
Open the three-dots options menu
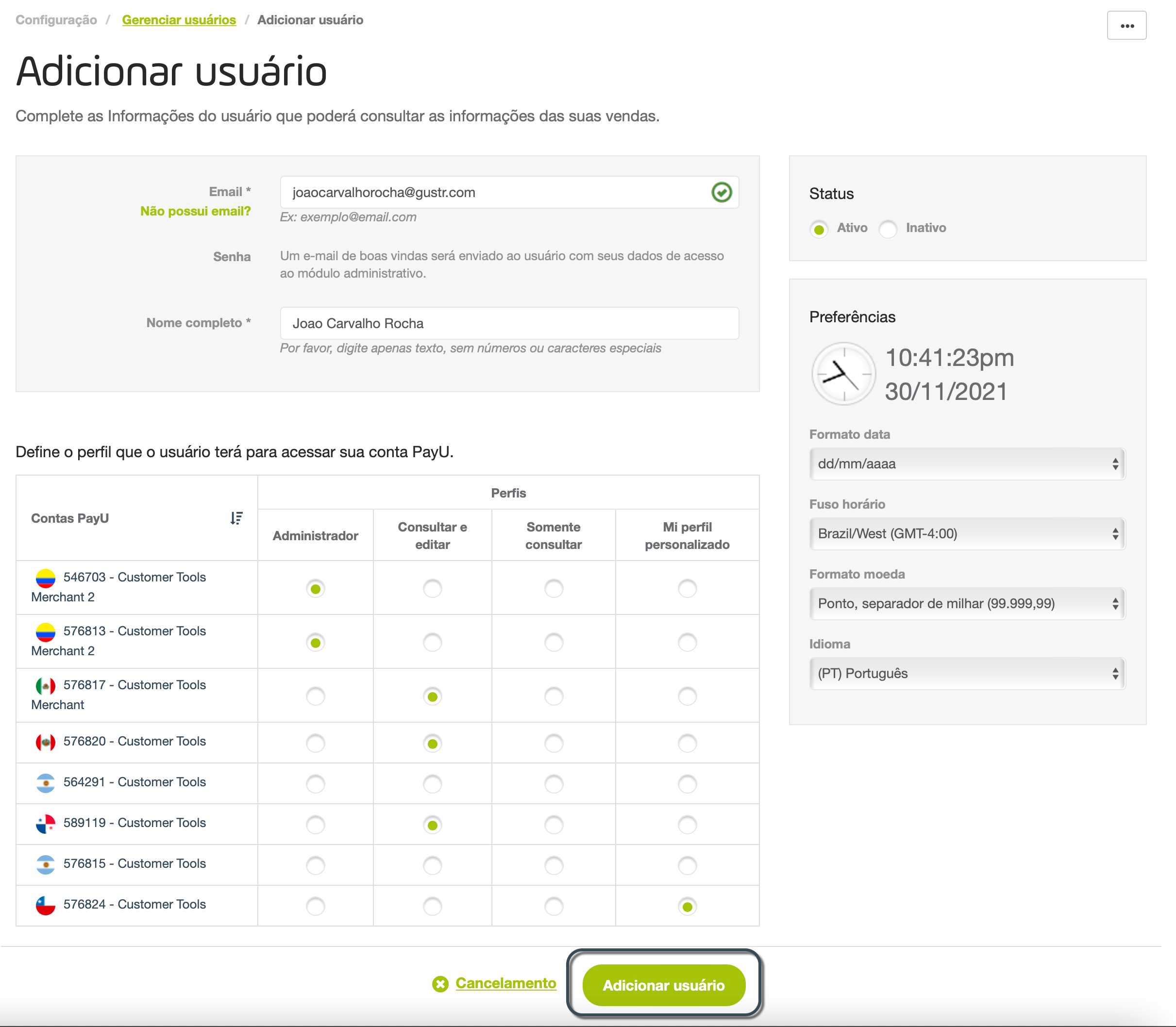[1126, 25]
